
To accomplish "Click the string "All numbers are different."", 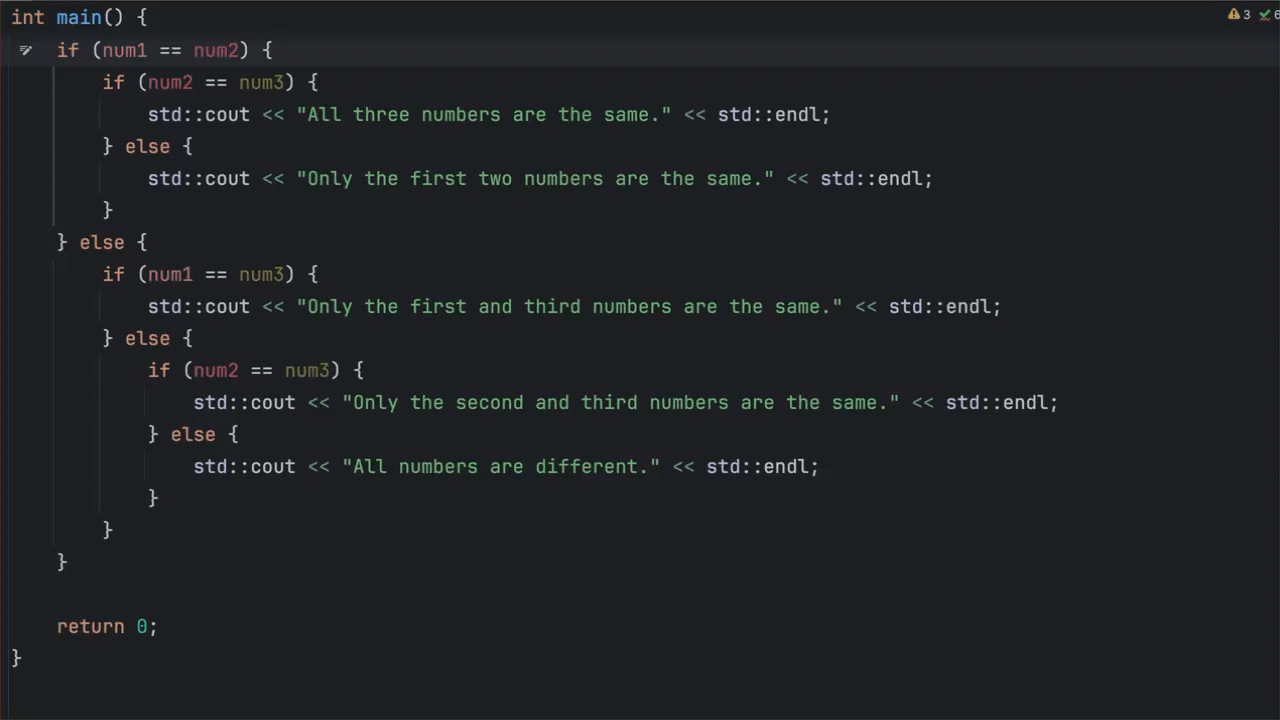I will click(500, 466).
